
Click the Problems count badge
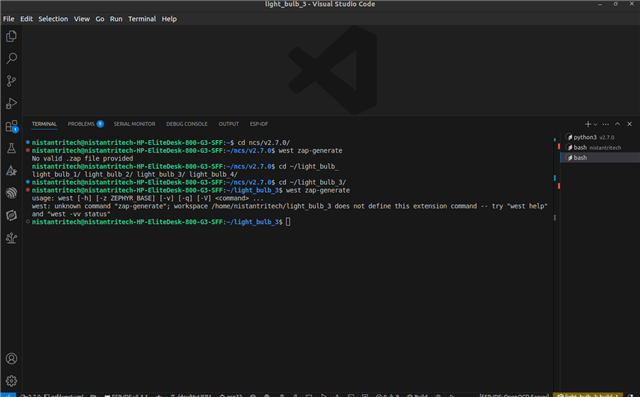[100, 124]
